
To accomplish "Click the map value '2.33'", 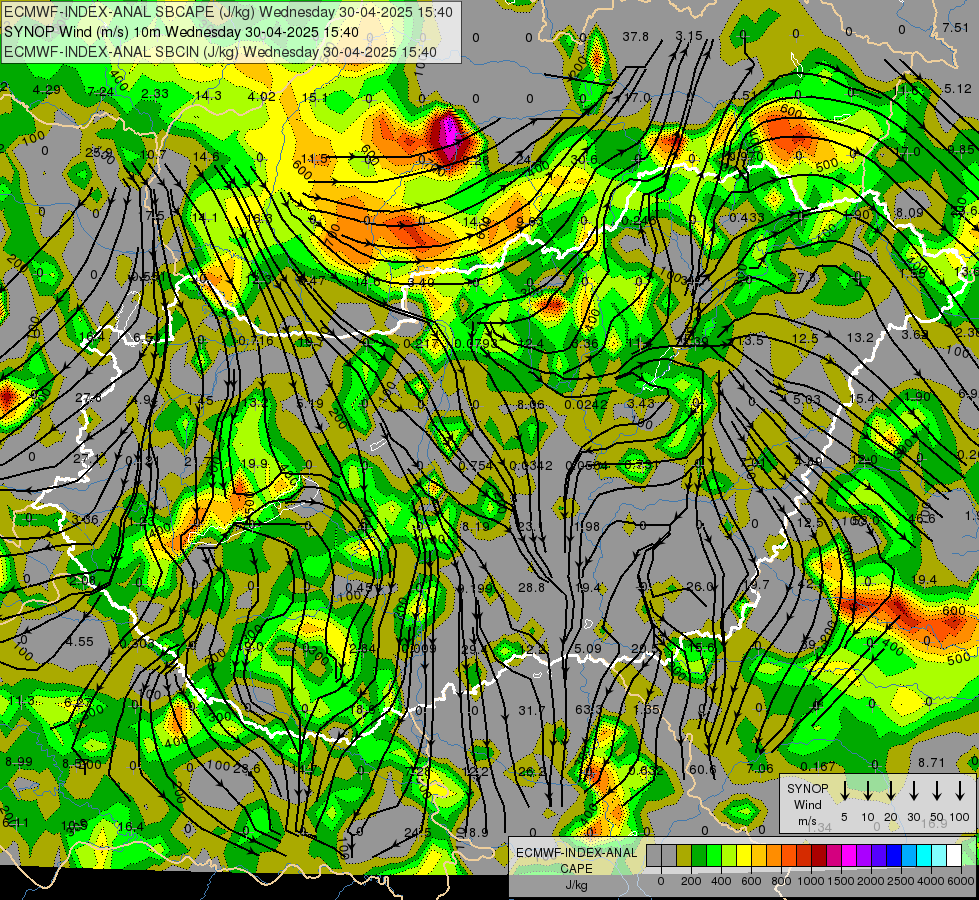I will tap(155, 94).
